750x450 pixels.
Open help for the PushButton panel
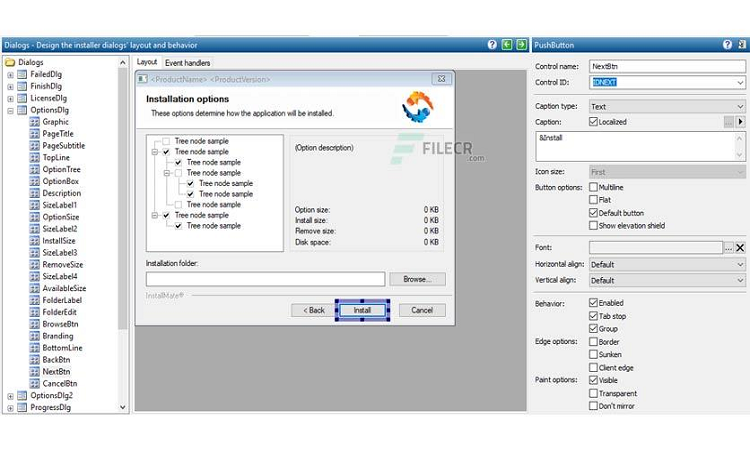727,45
